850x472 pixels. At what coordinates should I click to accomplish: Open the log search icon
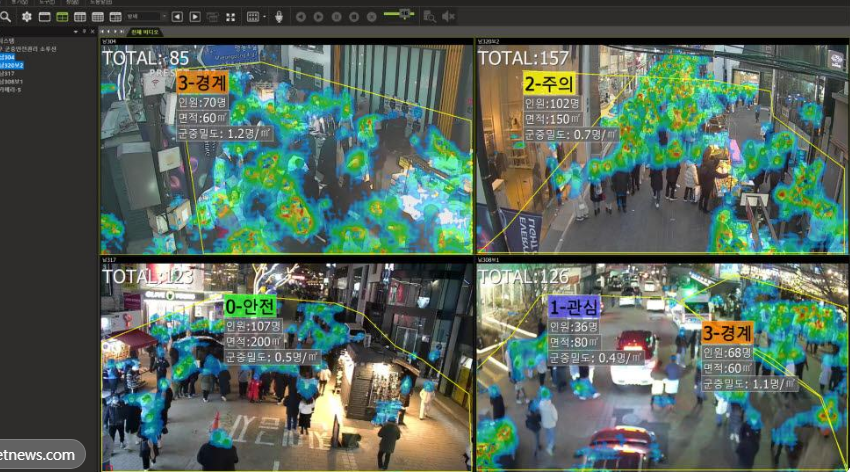(x=429, y=17)
